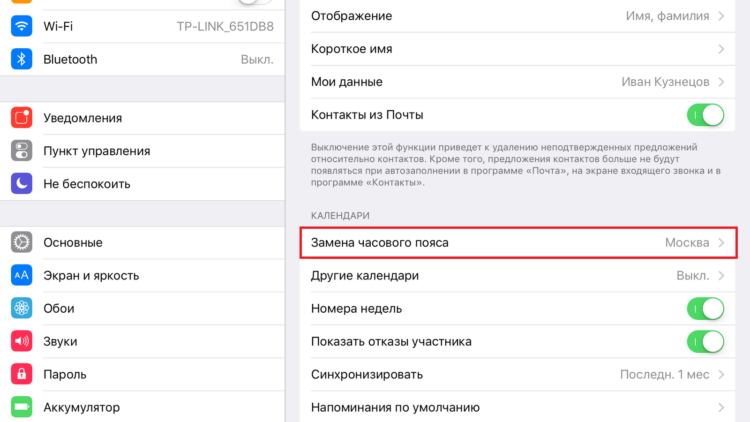The width and height of the screenshot is (750, 422).
Task: Open Синхронизировать Последн. 1 мес option
Action: click(518, 375)
